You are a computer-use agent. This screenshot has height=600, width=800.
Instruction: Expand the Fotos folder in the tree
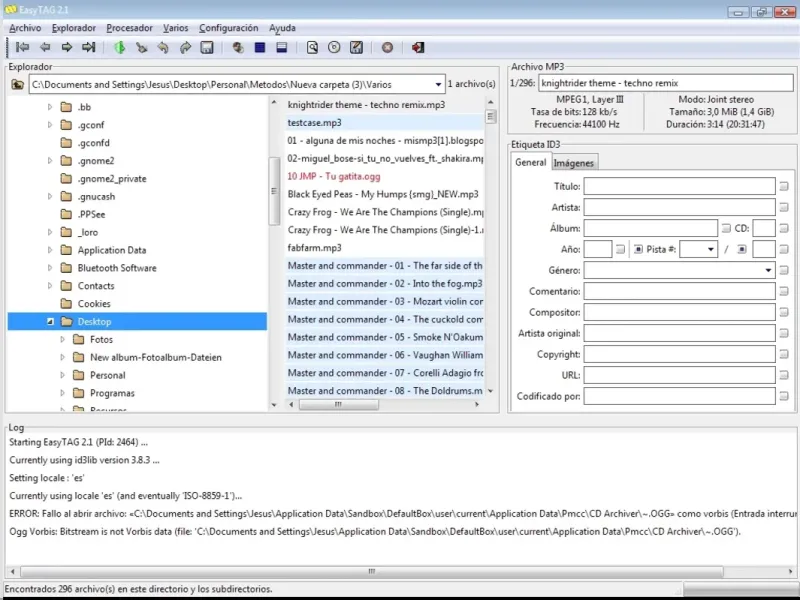(x=62, y=340)
